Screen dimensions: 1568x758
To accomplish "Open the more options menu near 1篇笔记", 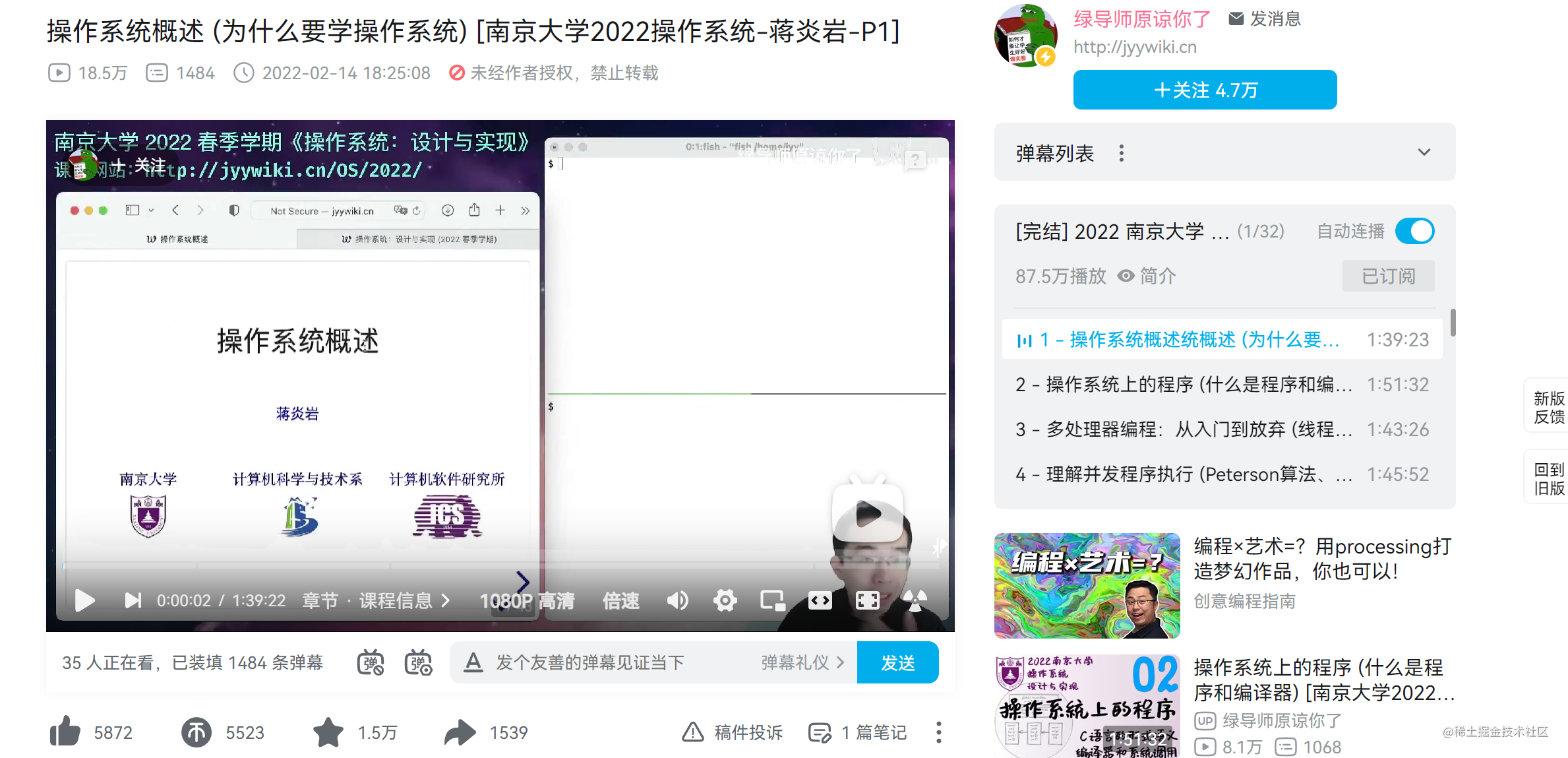I will (x=938, y=732).
